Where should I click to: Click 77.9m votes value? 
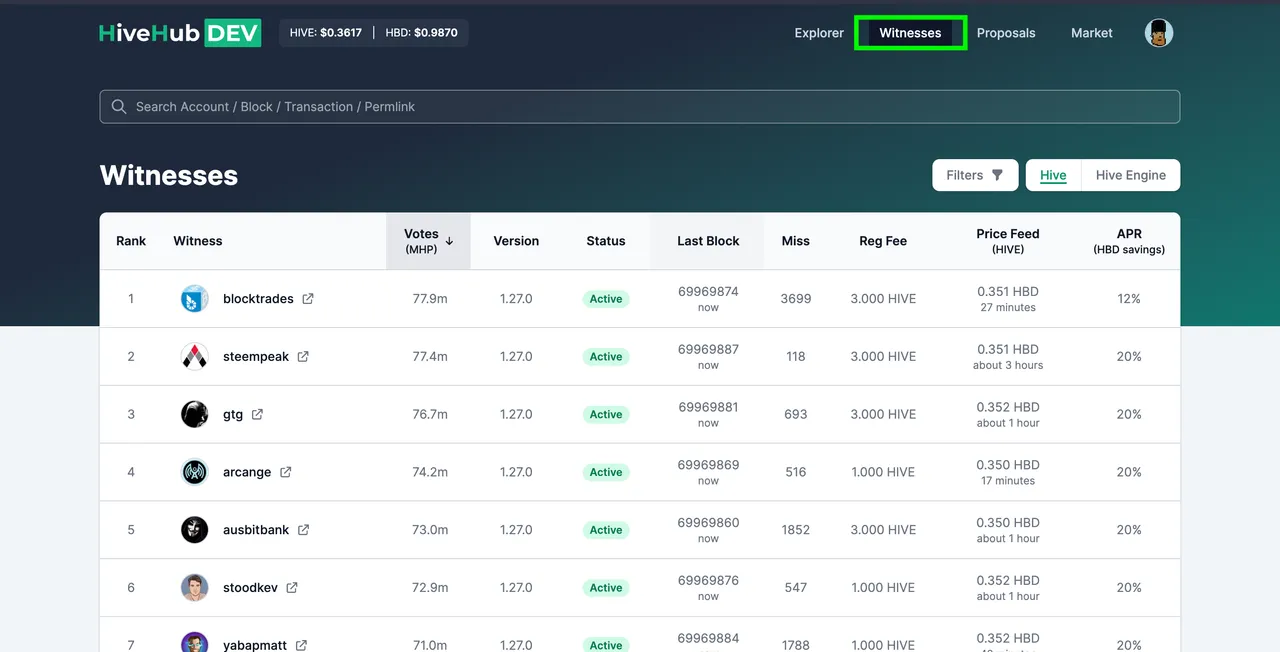[x=430, y=299]
